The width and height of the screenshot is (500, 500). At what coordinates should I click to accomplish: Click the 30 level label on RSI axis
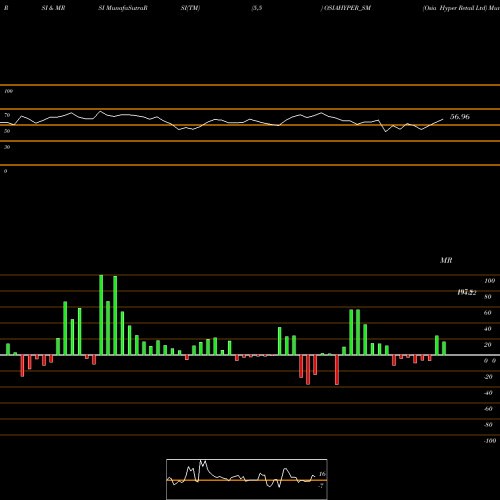pyautogui.click(x=7, y=147)
